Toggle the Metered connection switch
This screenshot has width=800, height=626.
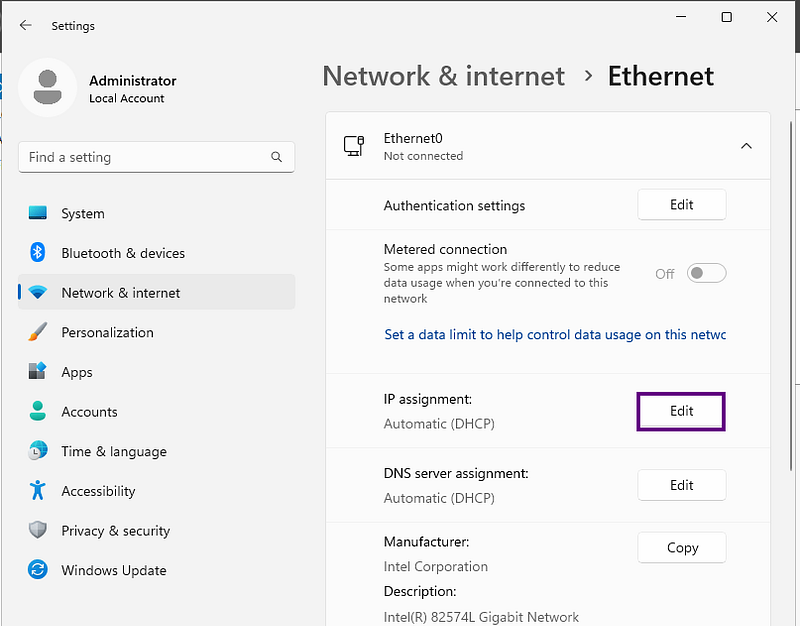pyautogui.click(x=706, y=273)
